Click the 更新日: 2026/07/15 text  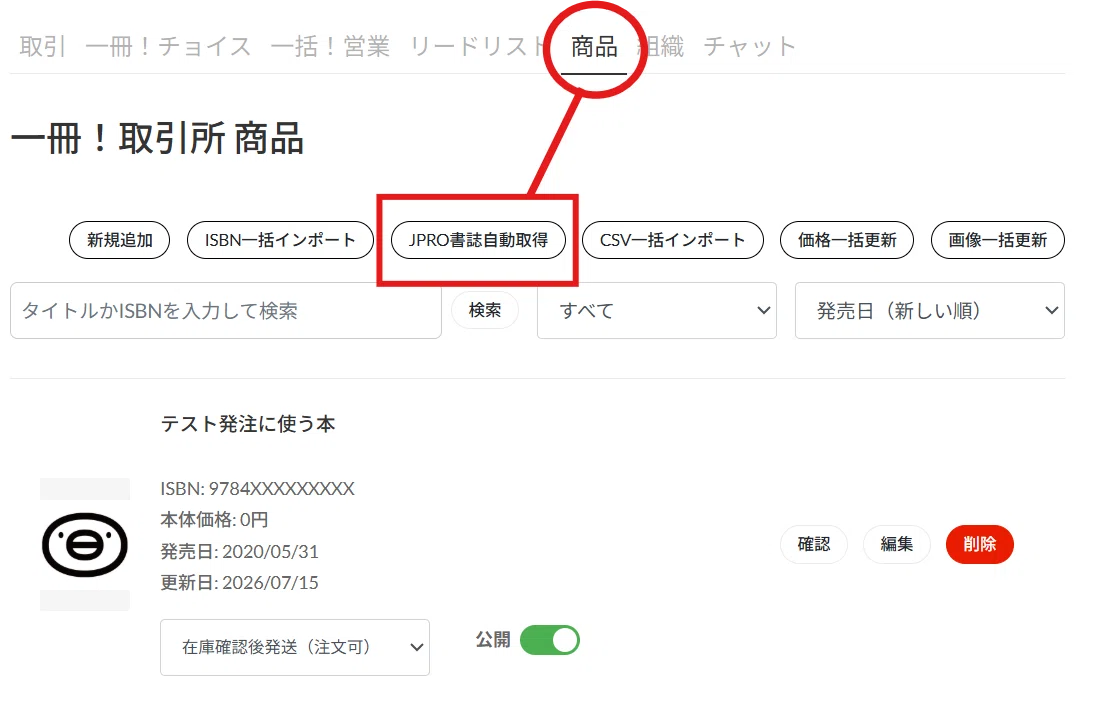coord(239,583)
